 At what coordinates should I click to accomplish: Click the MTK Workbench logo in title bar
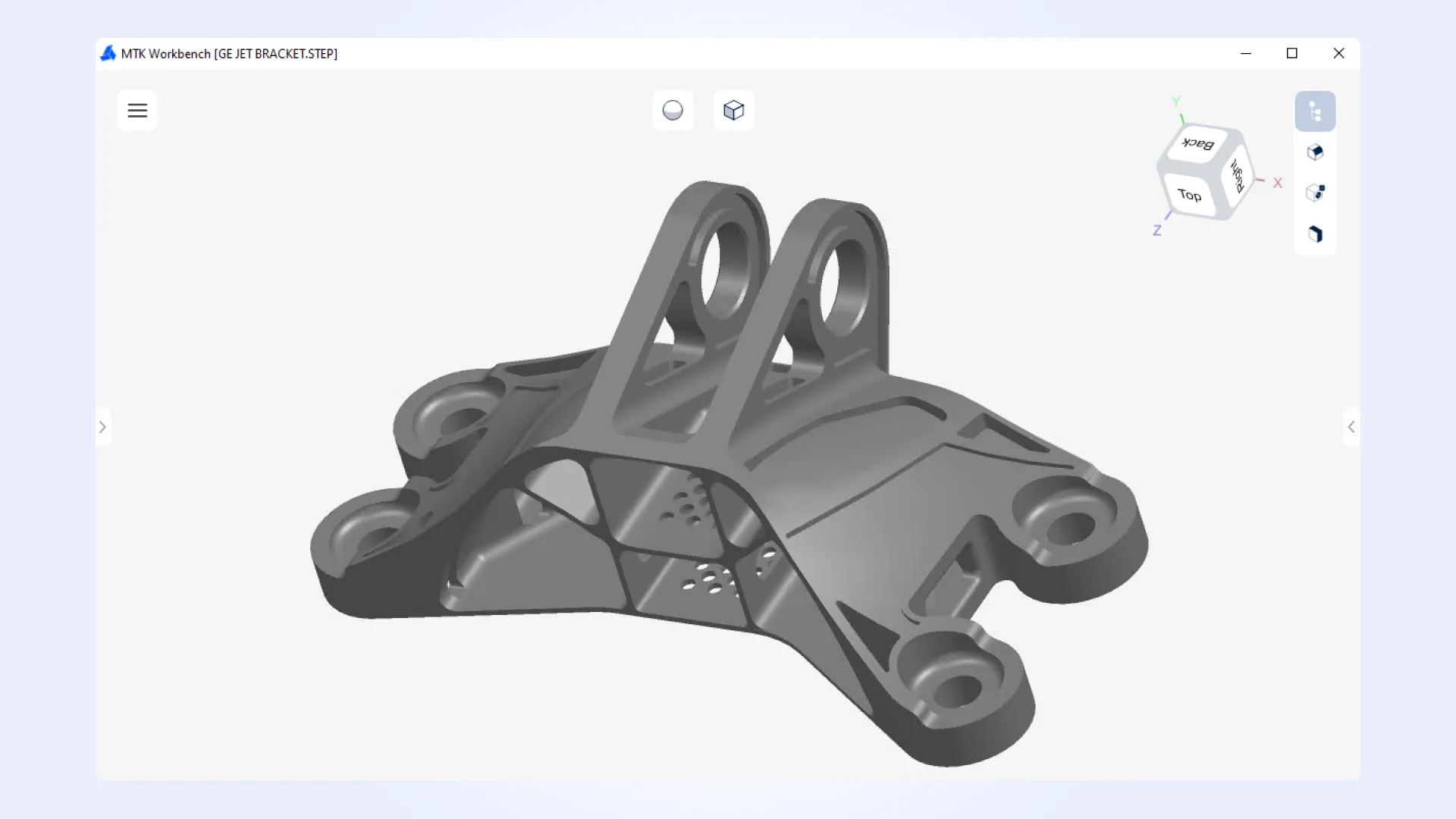tap(108, 53)
